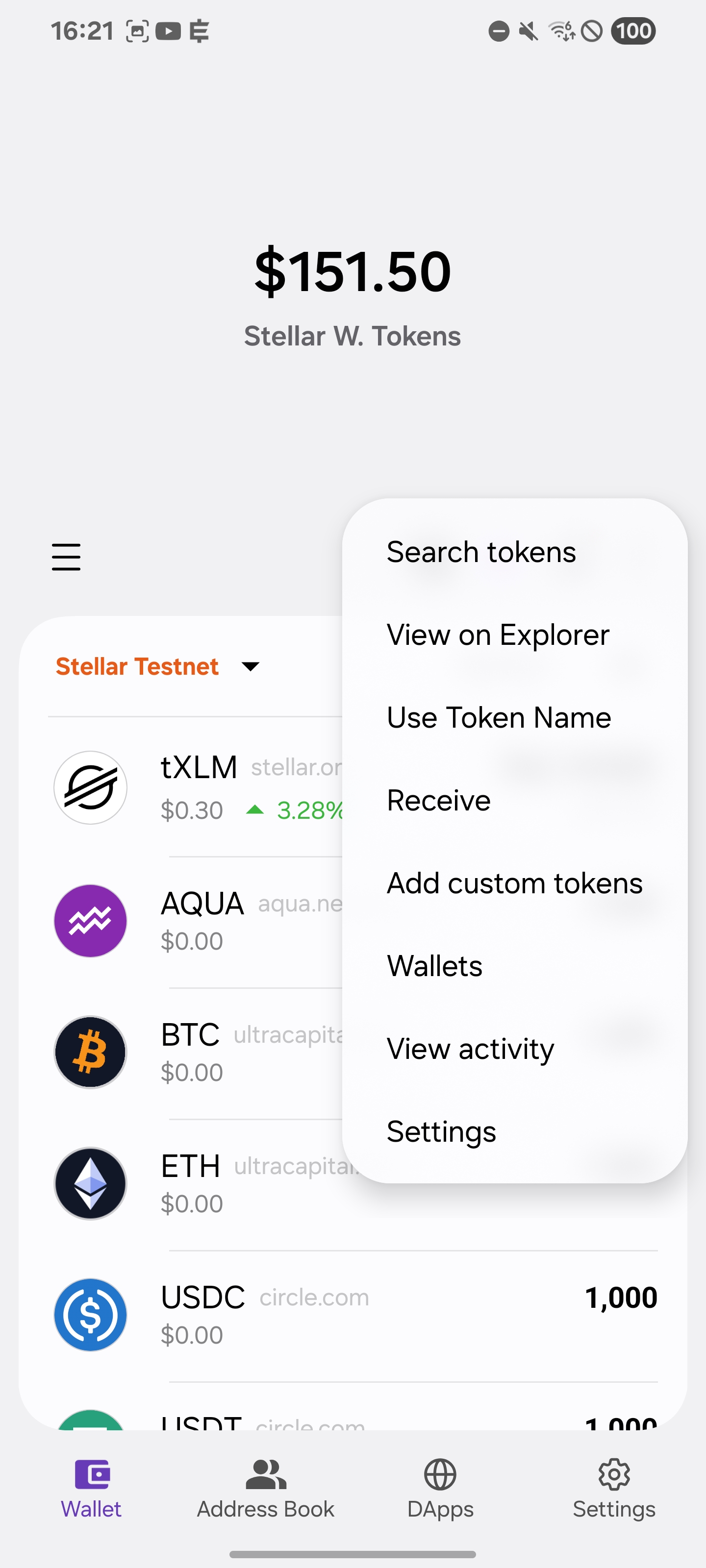706x1568 pixels.
Task: Open Wallets from the popup menu
Action: [x=434, y=966]
